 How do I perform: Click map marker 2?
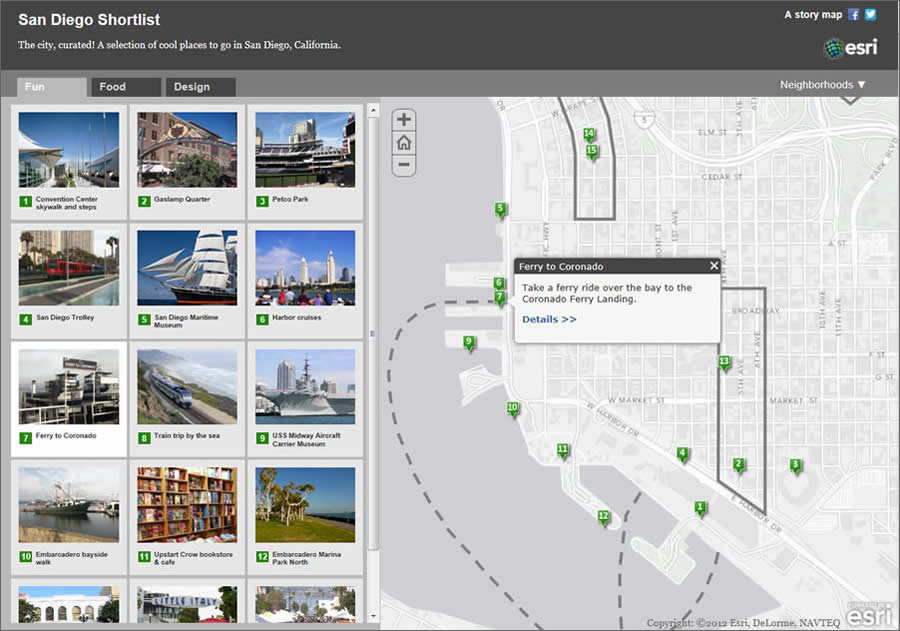(x=739, y=465)
